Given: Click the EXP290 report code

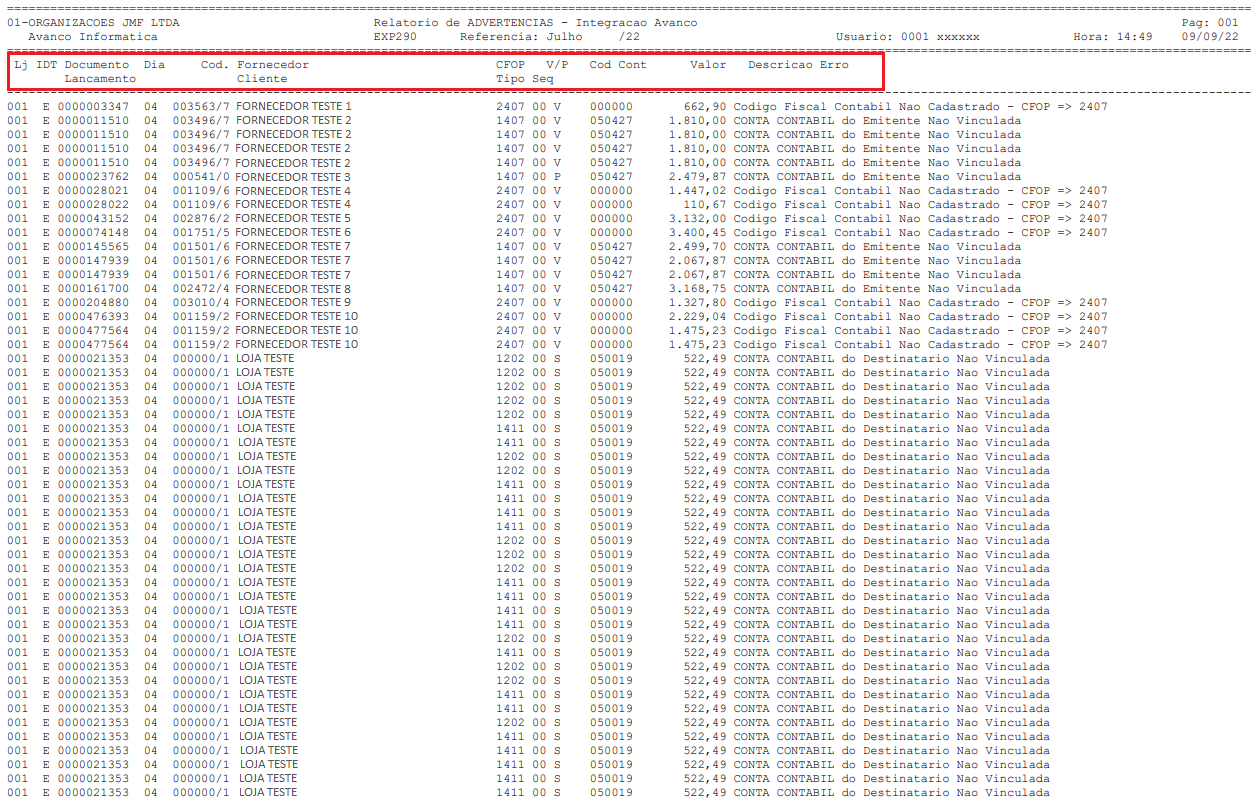Looking at the screenshot, I should click(395, 37).
